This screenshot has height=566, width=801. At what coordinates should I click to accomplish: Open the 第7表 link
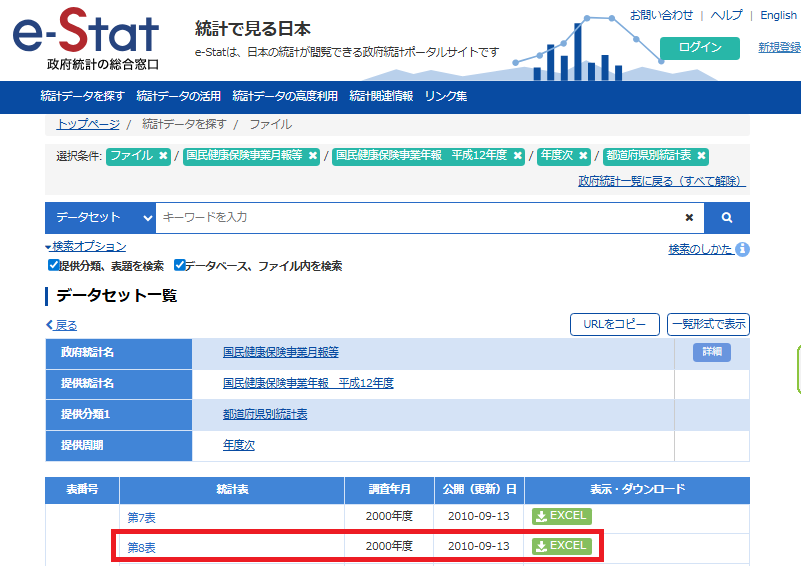coord(142,517)
